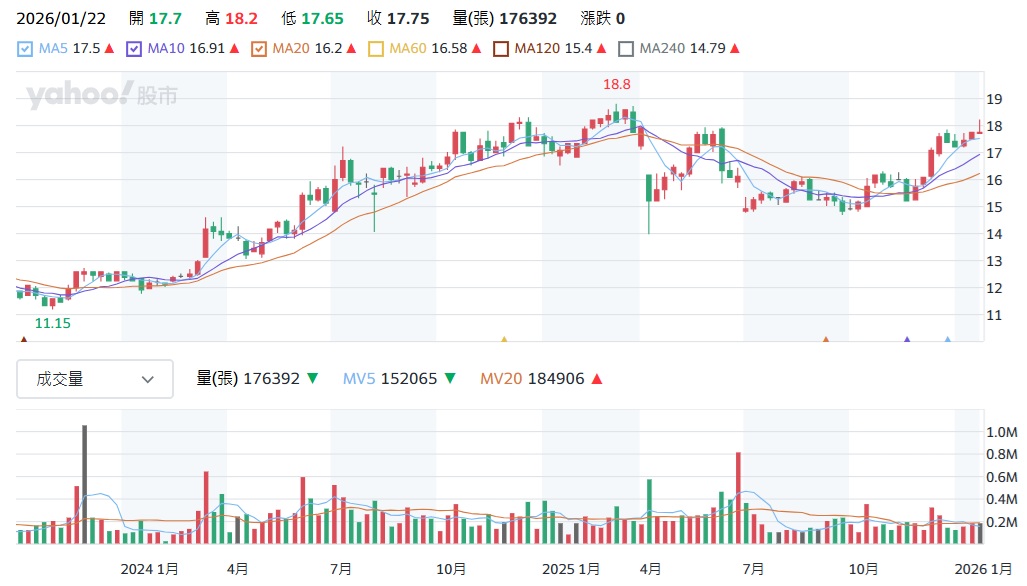Click the green down-arrow beside 量(張) 176392
The image size is (1027, 586).
tap(311, 378)
